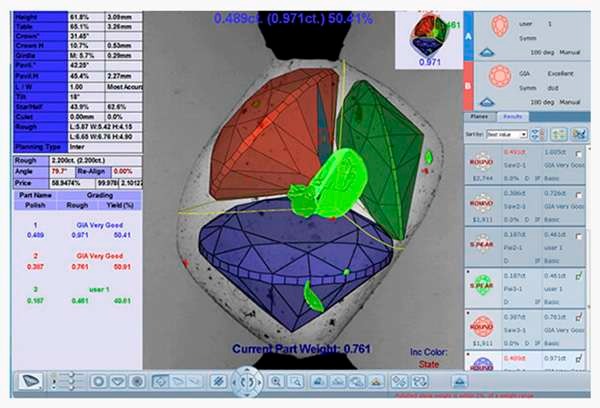Select the S.PEAR Pie2-1 result icon

tap(482, 245)
